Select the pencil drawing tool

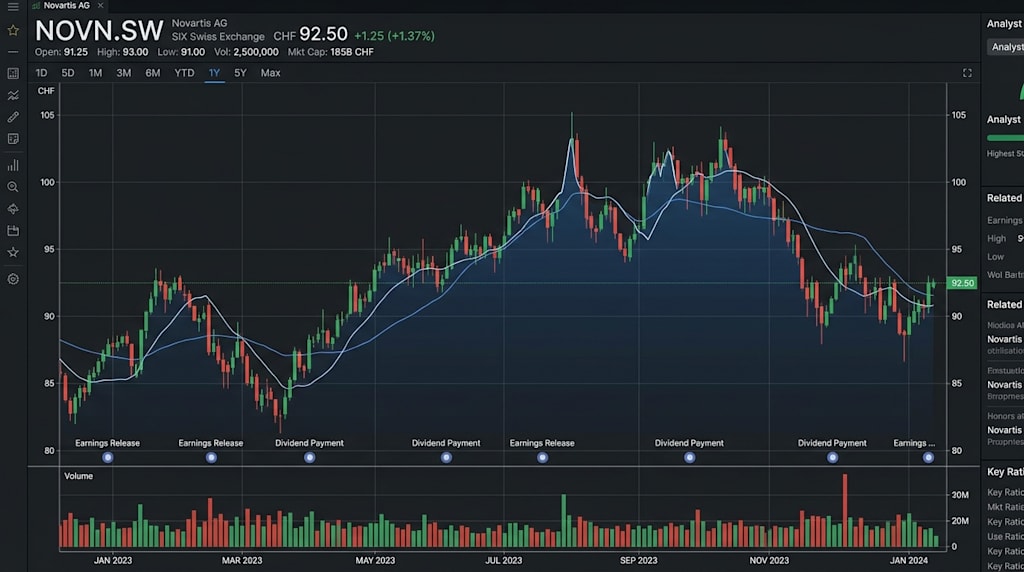[x=13, y=117]
